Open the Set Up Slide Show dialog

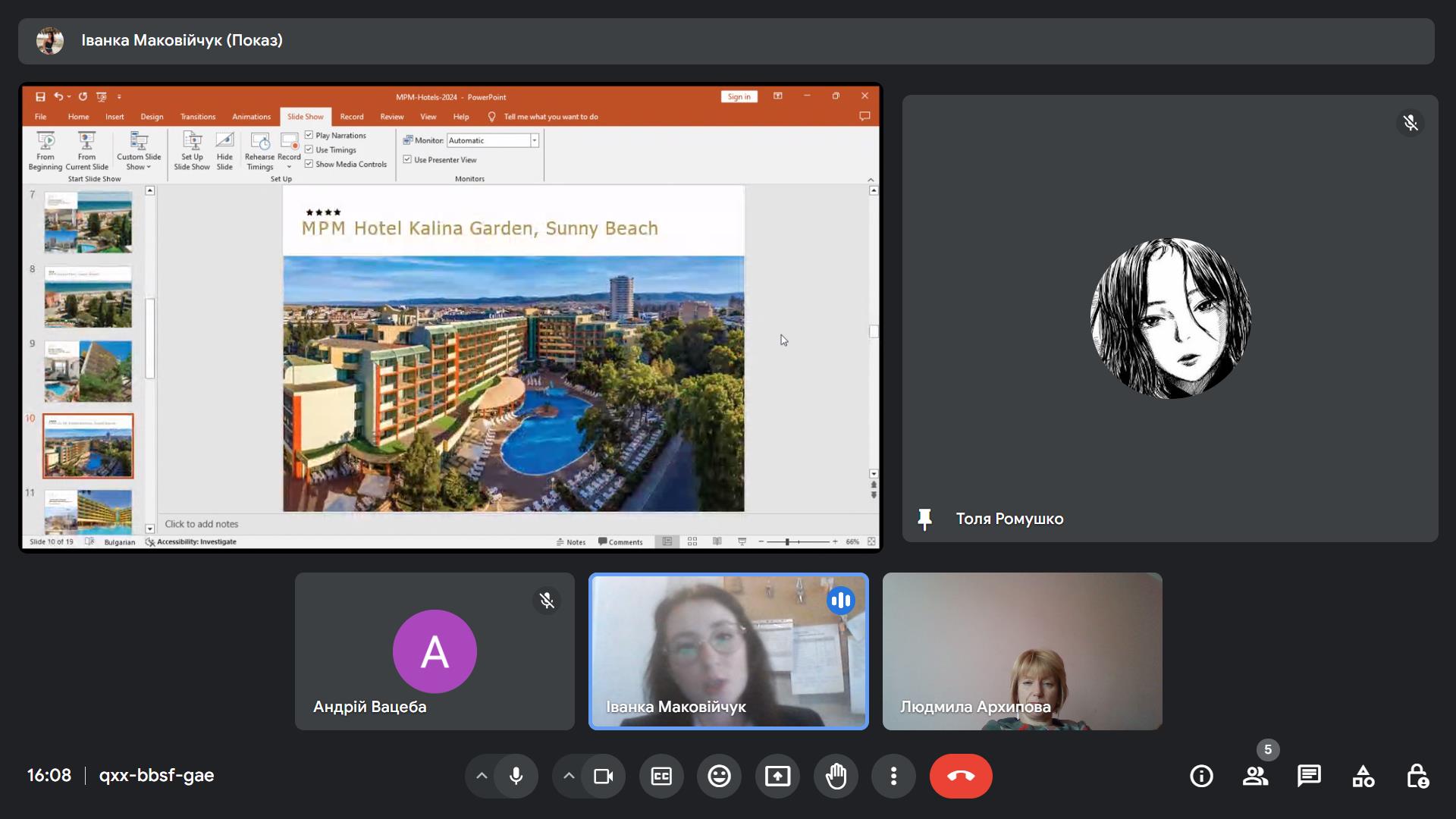pyautogui.click(x=192, y=151)
